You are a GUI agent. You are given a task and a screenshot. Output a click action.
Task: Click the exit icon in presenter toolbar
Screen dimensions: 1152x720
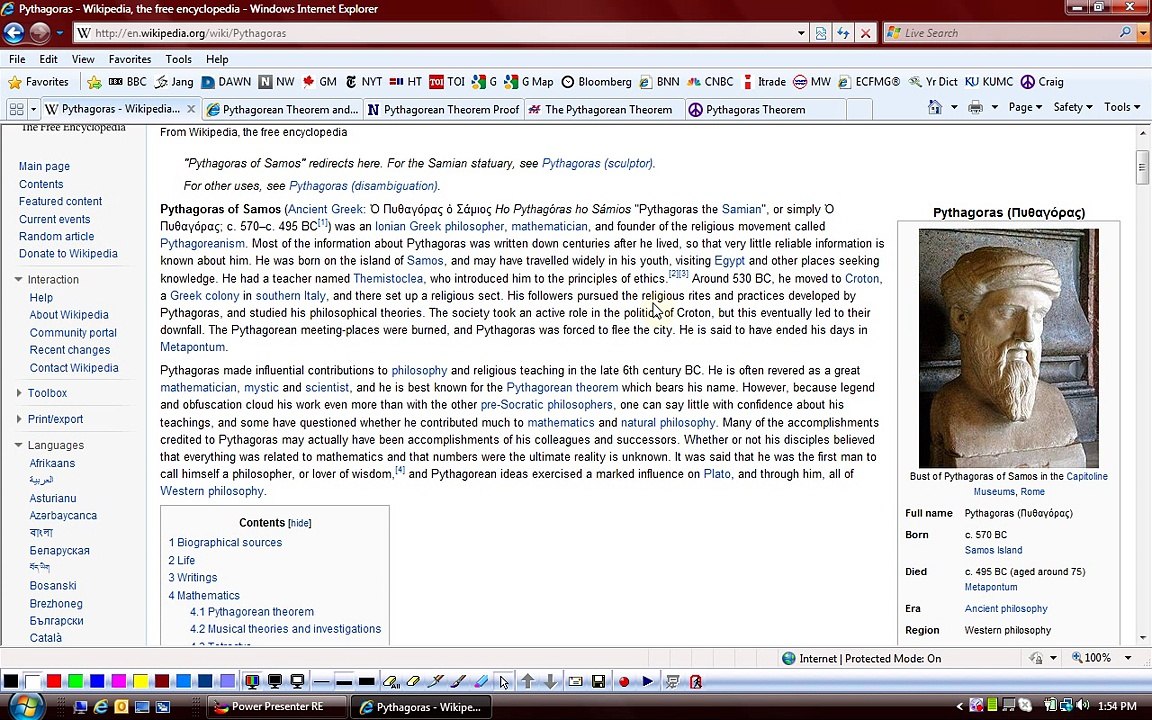(696, 682)
